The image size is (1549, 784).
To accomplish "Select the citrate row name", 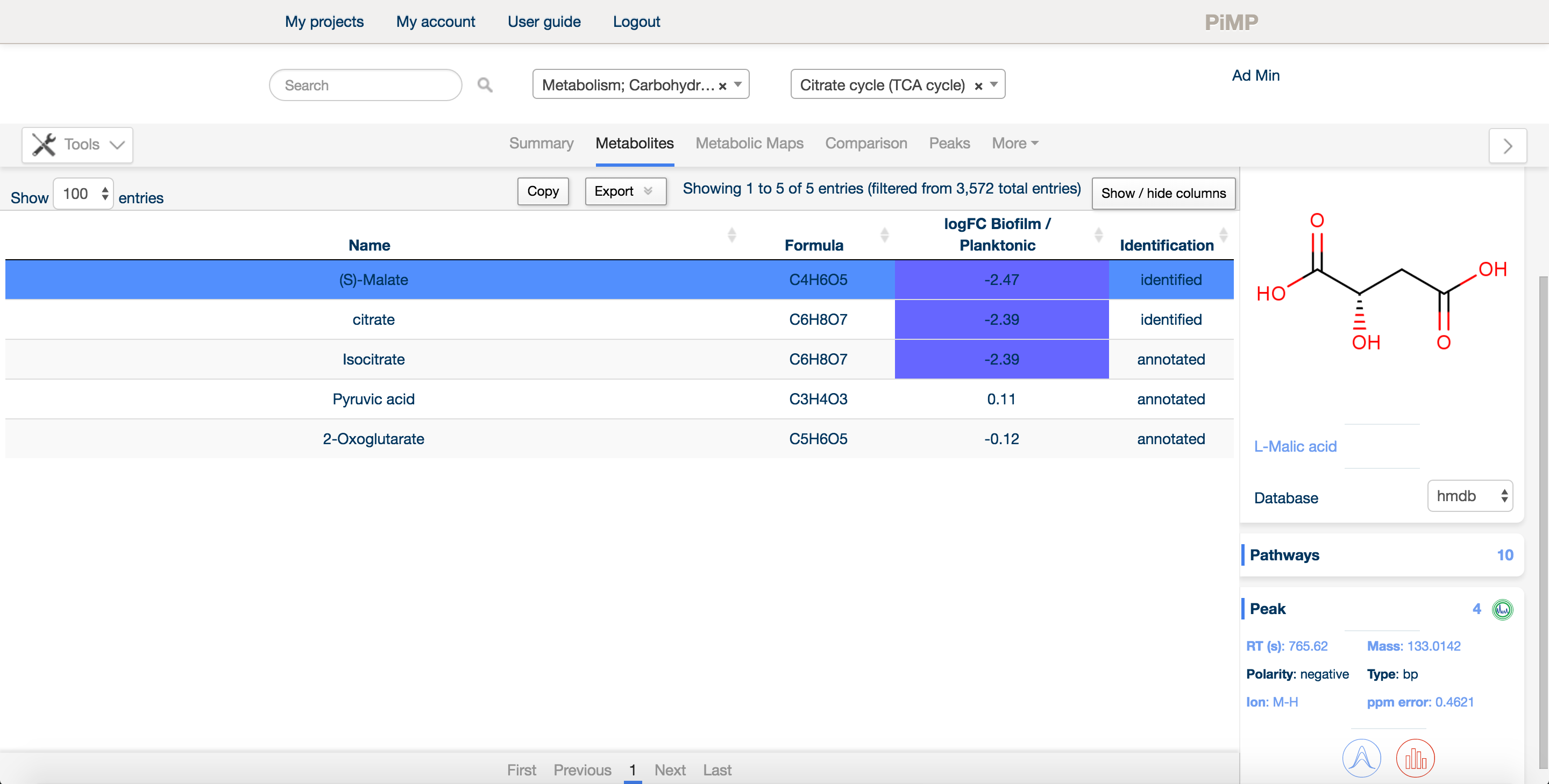I will click(373, 319).
